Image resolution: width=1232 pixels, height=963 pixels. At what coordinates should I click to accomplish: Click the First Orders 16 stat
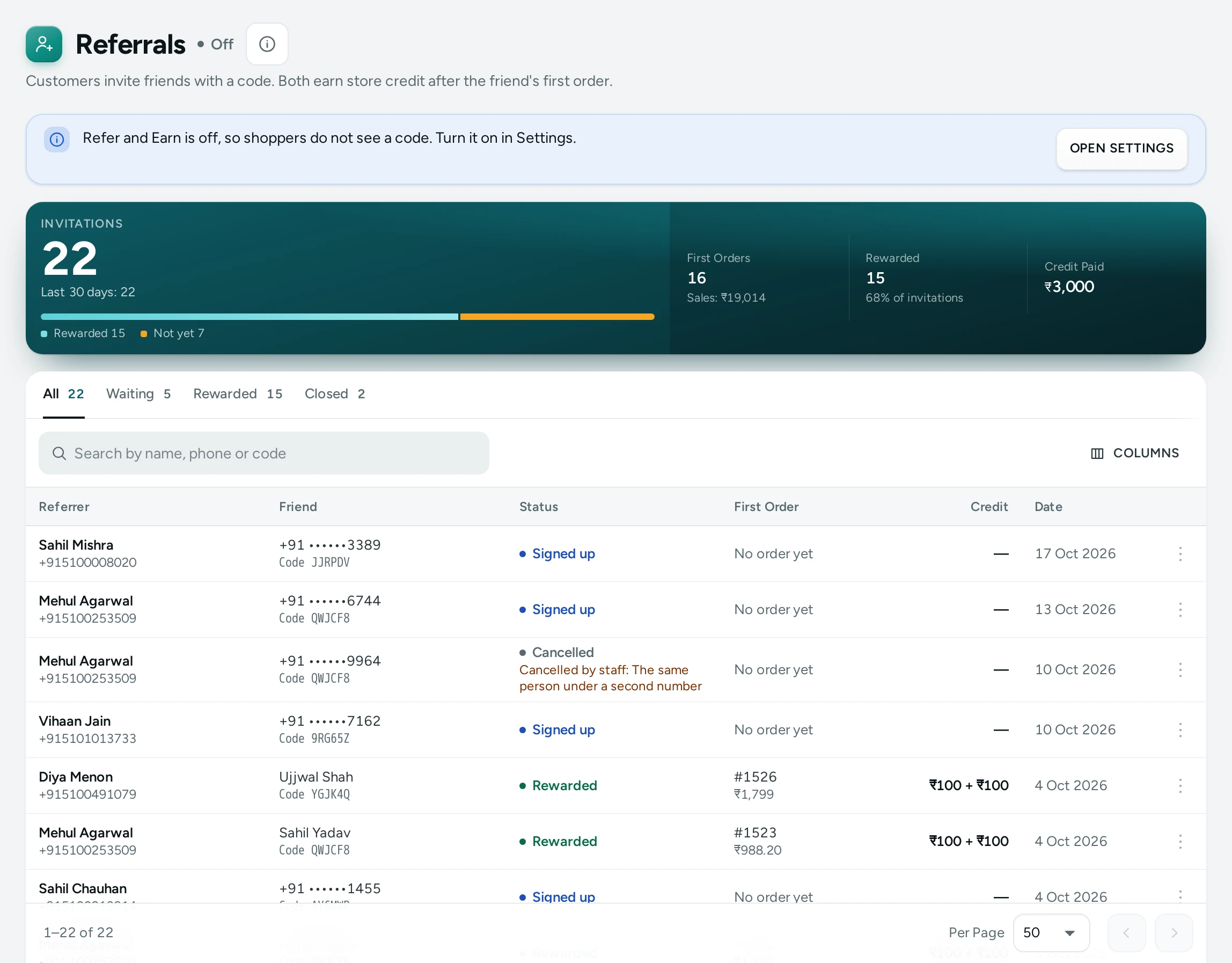pyautogui.click(x=727, y=278)
